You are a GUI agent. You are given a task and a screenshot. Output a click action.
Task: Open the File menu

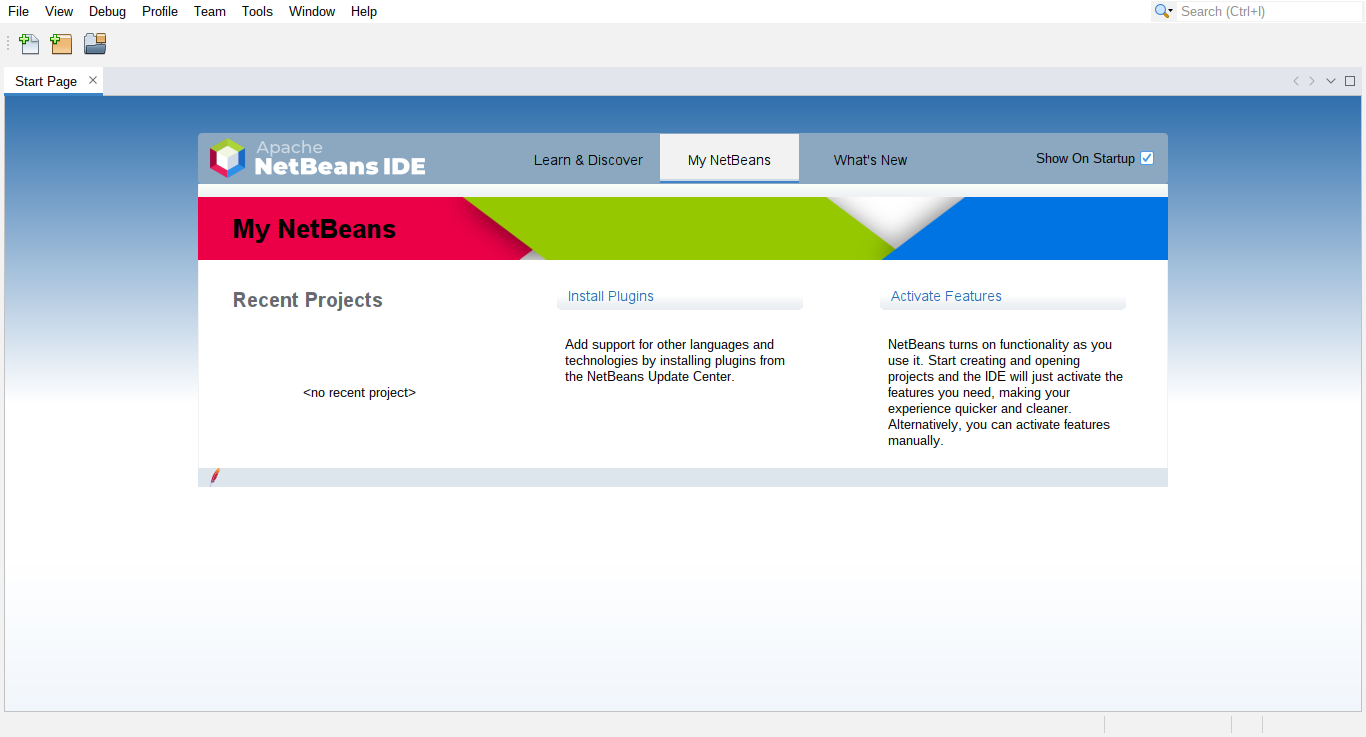click(x=19, y=11)
